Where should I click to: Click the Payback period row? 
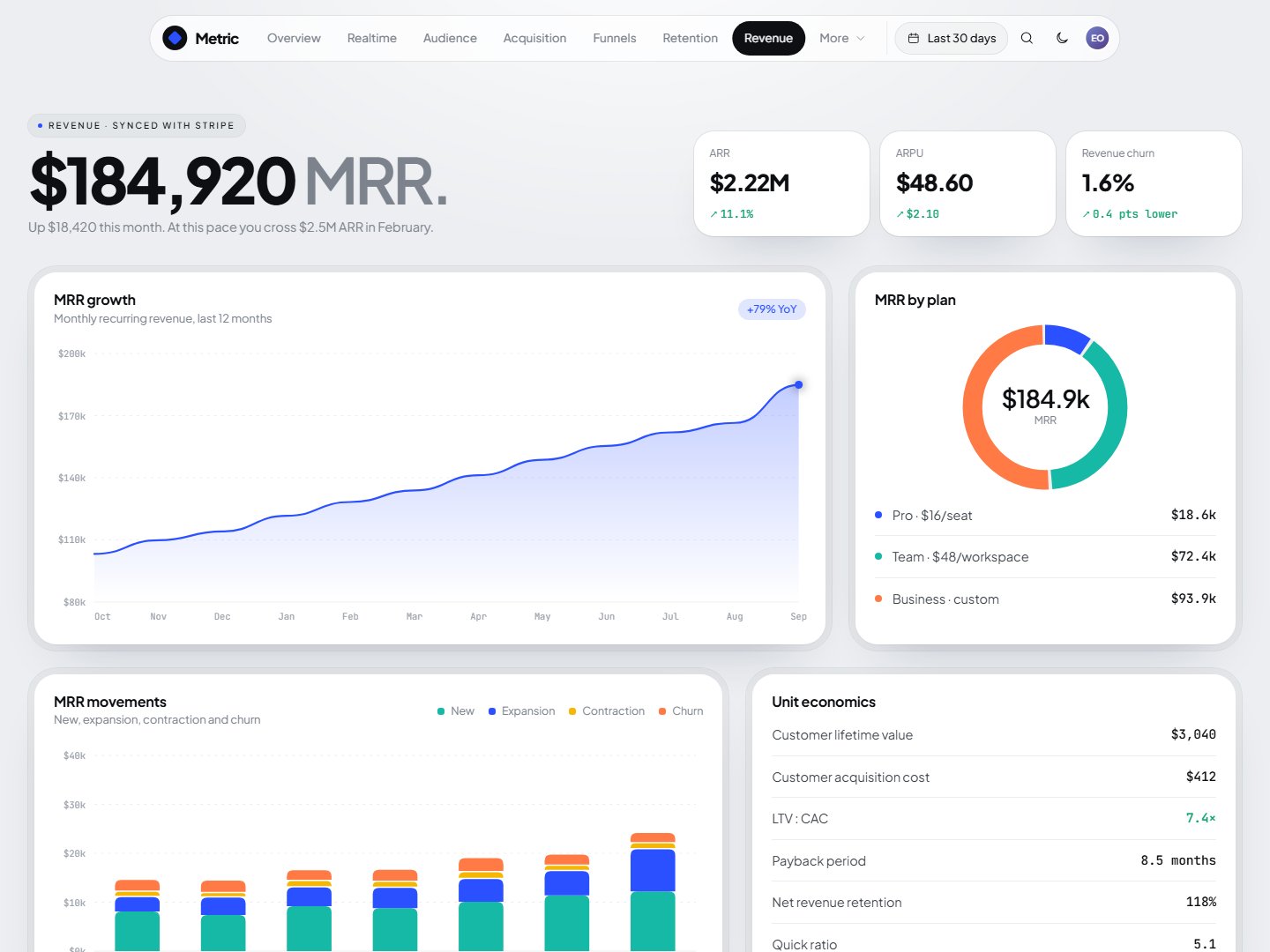tap(994, 860)
